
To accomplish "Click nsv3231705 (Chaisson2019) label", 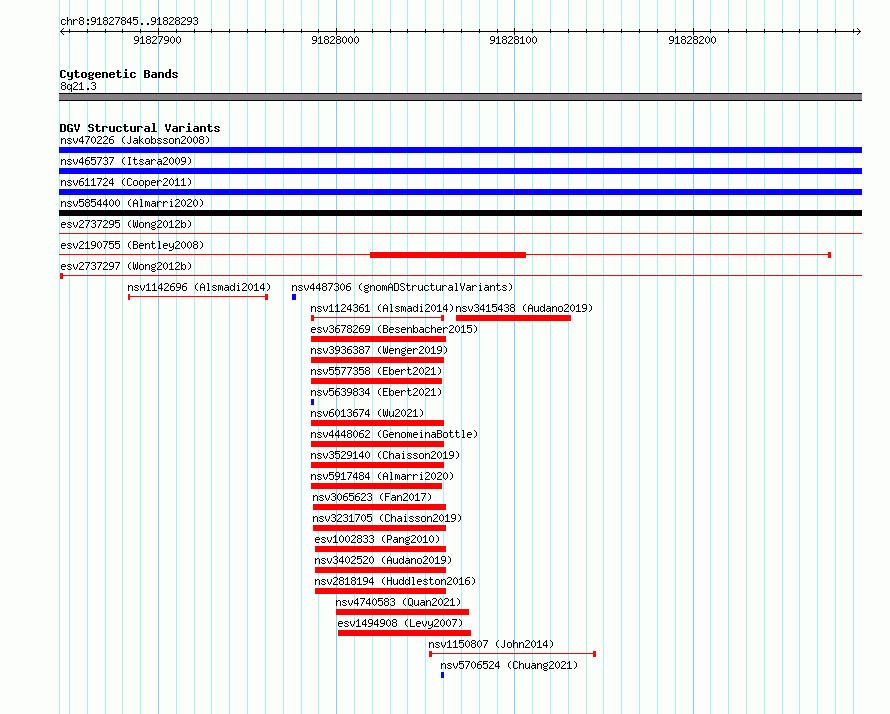I will pos(387,518).
